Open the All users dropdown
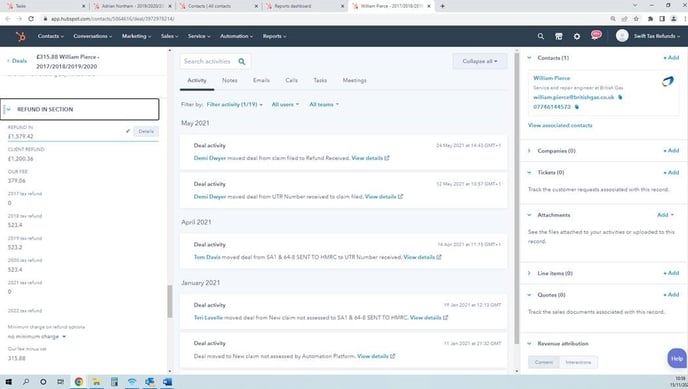The image size is (688, 389). pos(285,104)
